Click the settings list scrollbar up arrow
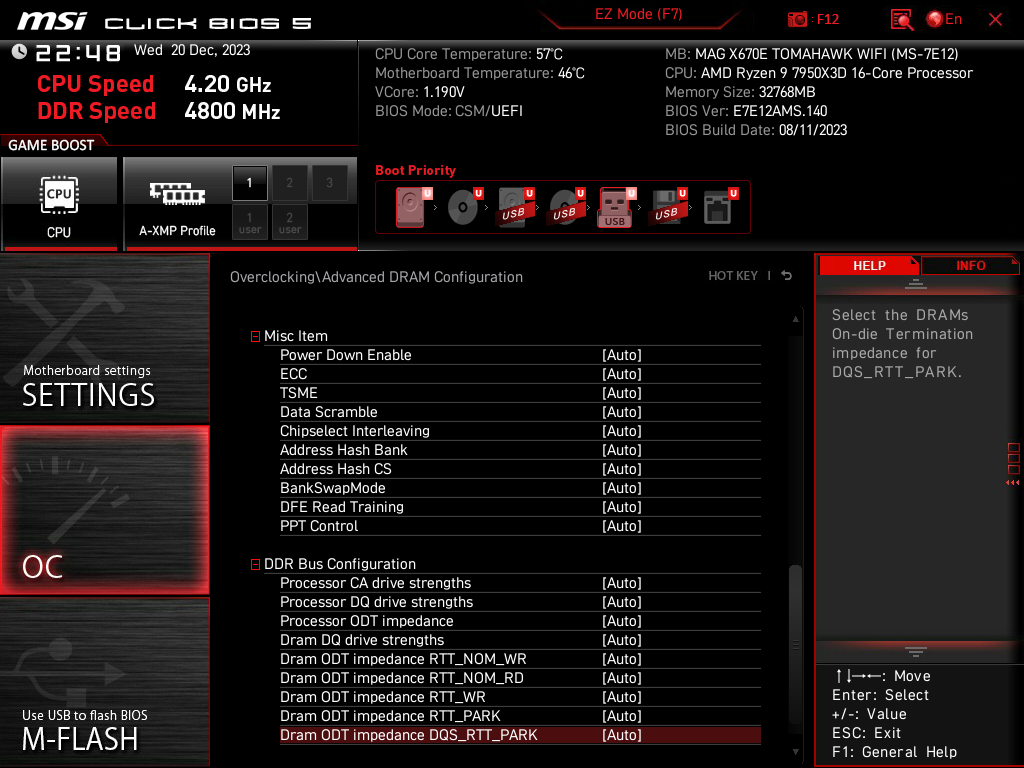 [x=795, y=319]
